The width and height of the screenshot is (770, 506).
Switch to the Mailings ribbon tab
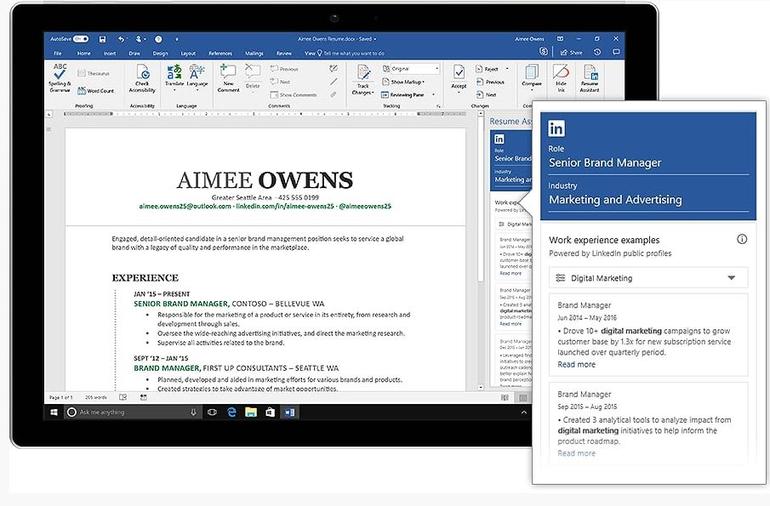pyautogui.click(x=254, y=53)
